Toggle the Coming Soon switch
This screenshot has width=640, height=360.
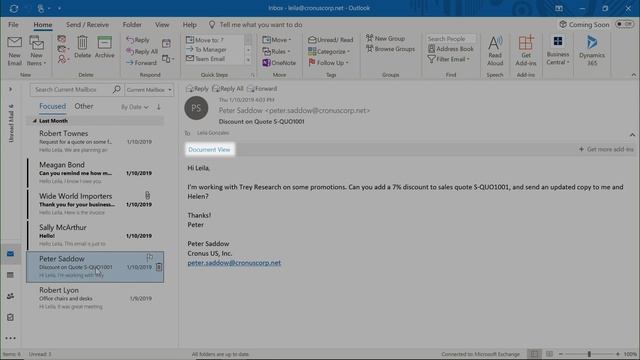[624, 24]
